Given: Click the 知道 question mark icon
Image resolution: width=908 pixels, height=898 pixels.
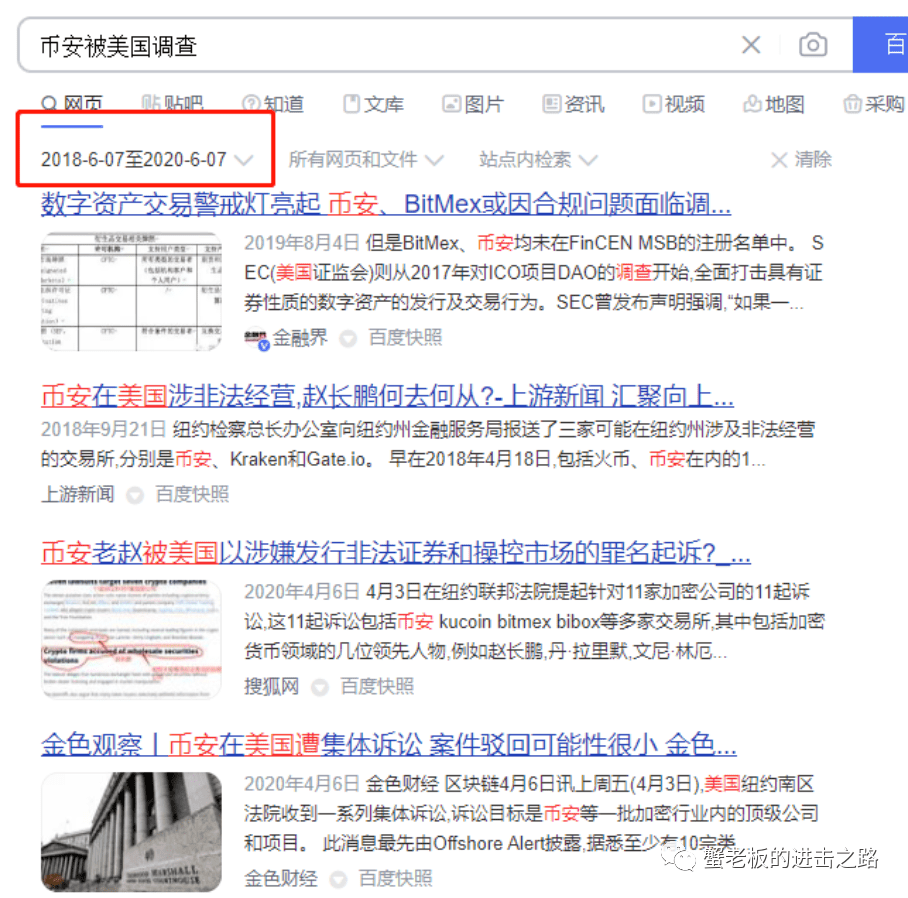Looking at the screenshot, I should coord(251,103).
